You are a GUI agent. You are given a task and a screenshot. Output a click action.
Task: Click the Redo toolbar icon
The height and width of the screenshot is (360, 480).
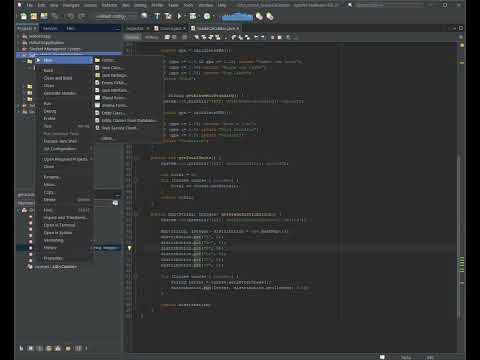pyautogui.click(x=81, y=16)
